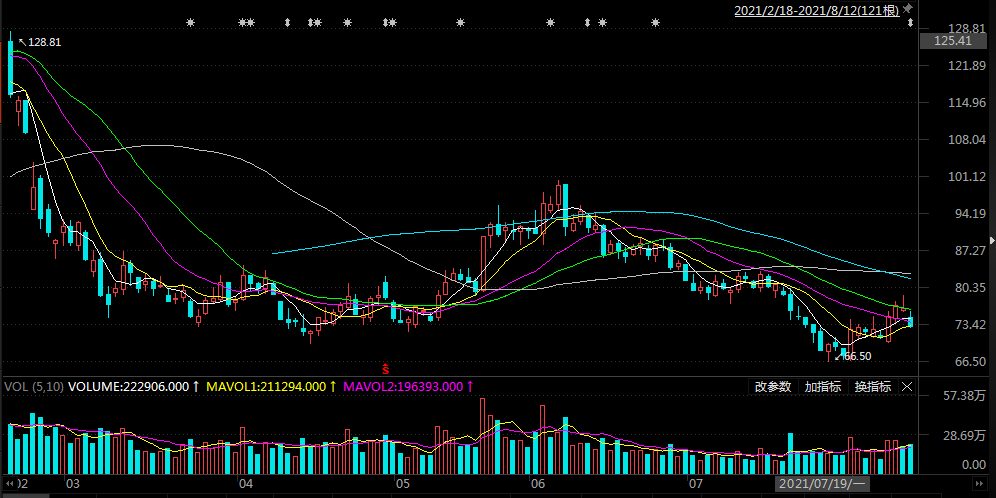Open the 2021/2/18-2021/8/12 date range link

(817, 11)
